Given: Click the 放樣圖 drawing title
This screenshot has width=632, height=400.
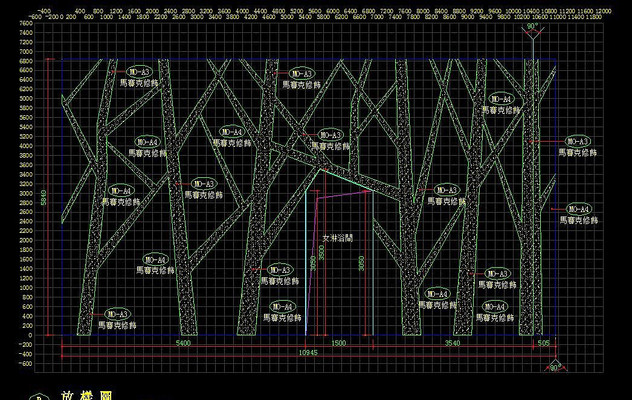Looking at the screenshot, I should tap(85, 395).
